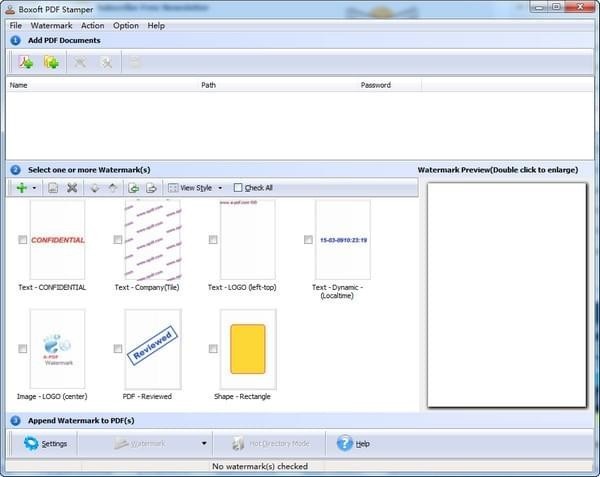The width and height of the screenshot is (600, 477).
Task: Click the export watermark icon
Action: [152, 188]
